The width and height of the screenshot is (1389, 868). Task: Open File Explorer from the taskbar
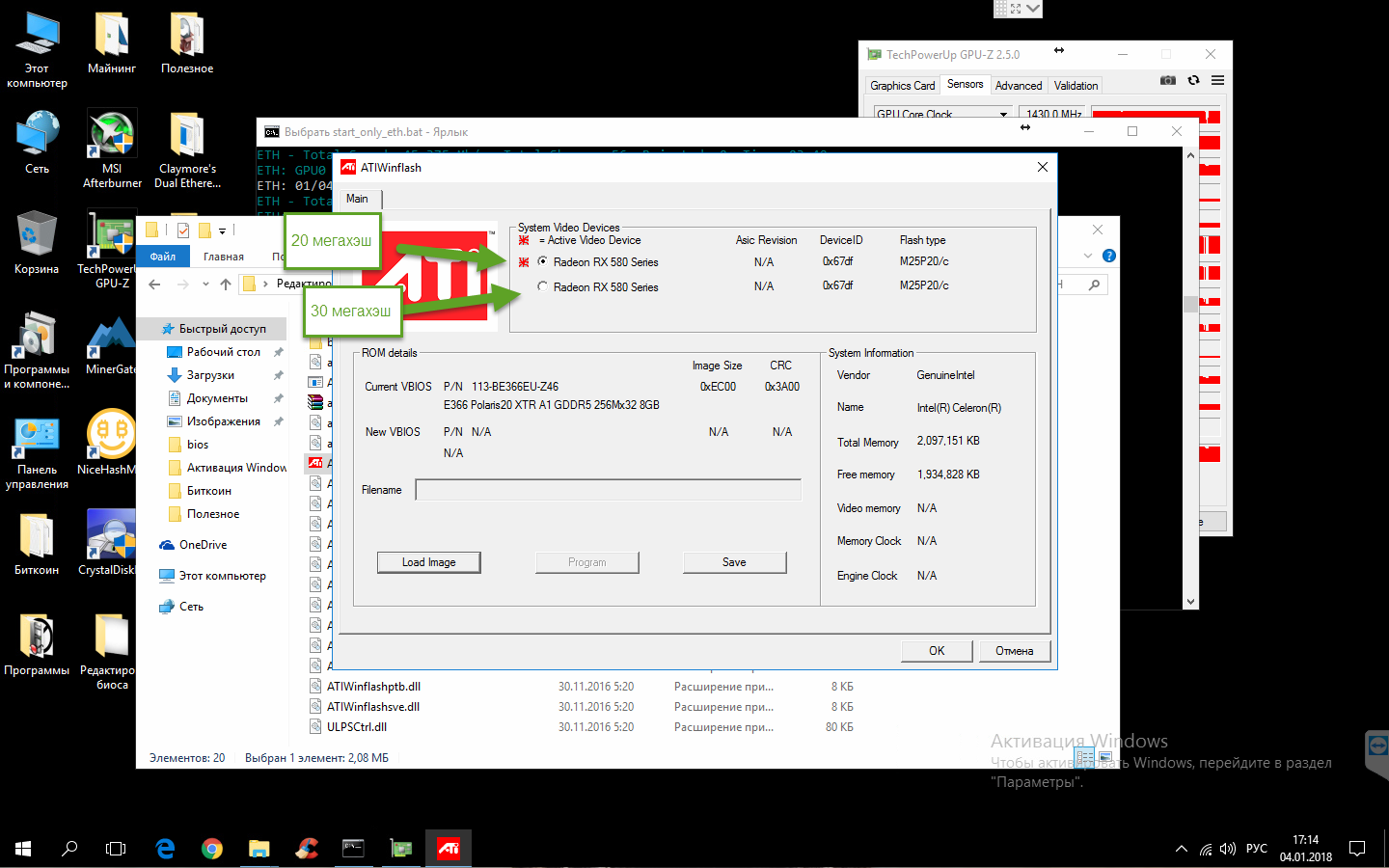coord(259,849)
